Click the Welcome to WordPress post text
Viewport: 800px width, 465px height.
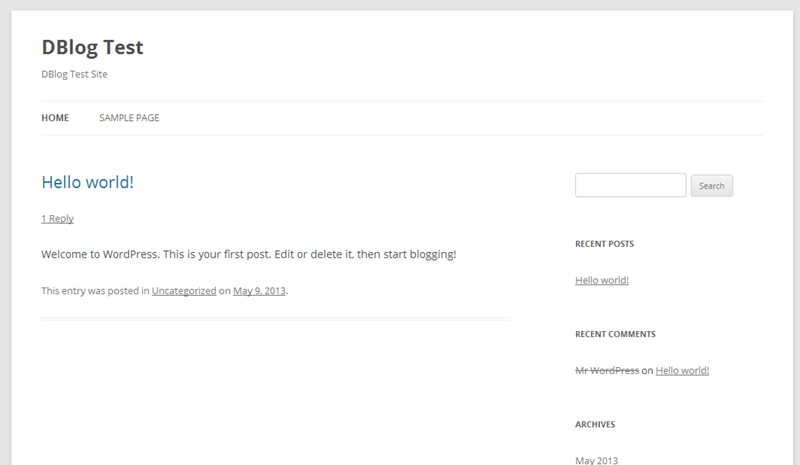[249, 254]
